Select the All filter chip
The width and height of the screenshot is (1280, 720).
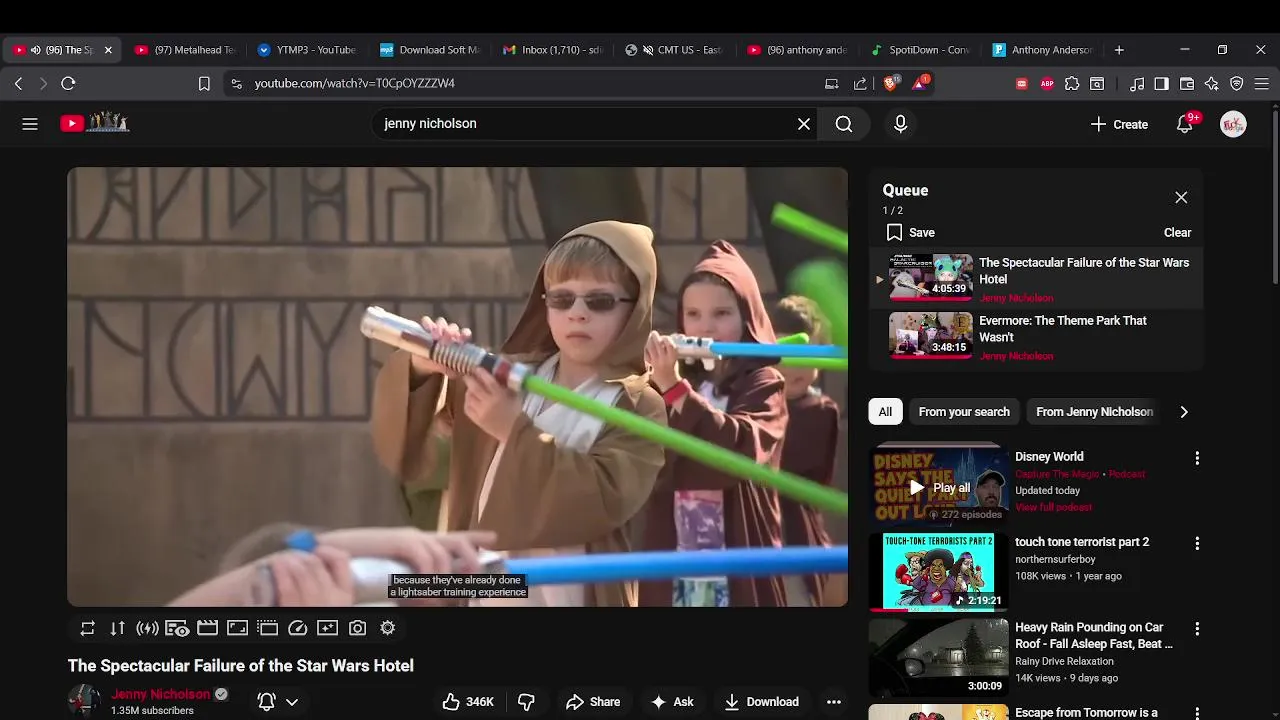tap(885, 412)
